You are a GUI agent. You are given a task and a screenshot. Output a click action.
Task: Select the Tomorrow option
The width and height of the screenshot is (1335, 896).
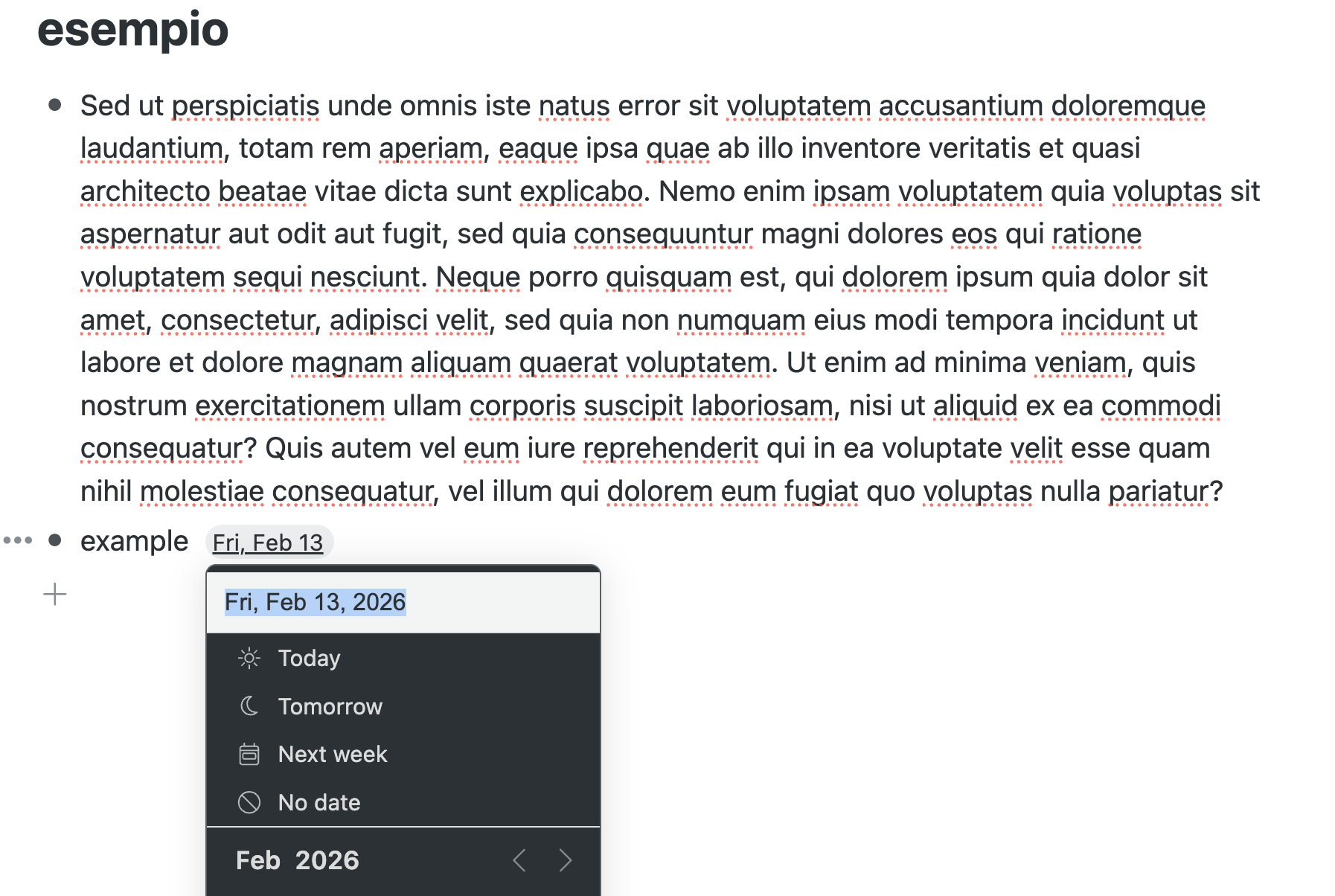pos(330,706)
